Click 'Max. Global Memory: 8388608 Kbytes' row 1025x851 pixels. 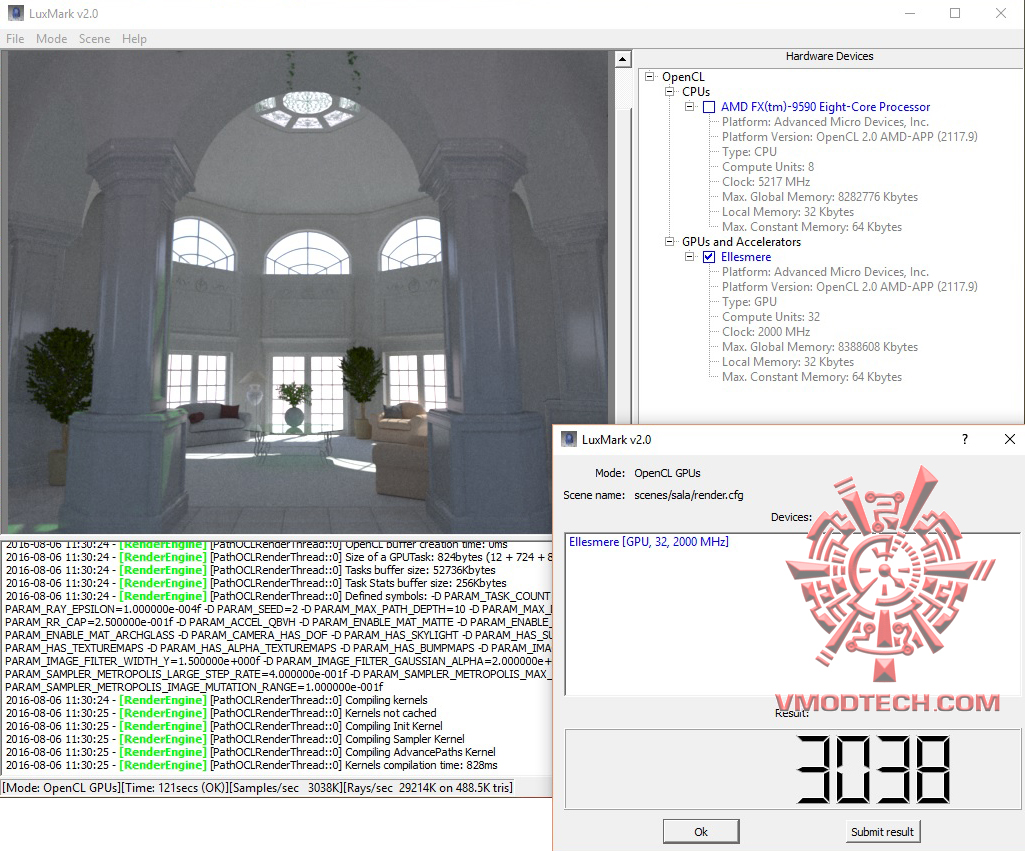820,347
